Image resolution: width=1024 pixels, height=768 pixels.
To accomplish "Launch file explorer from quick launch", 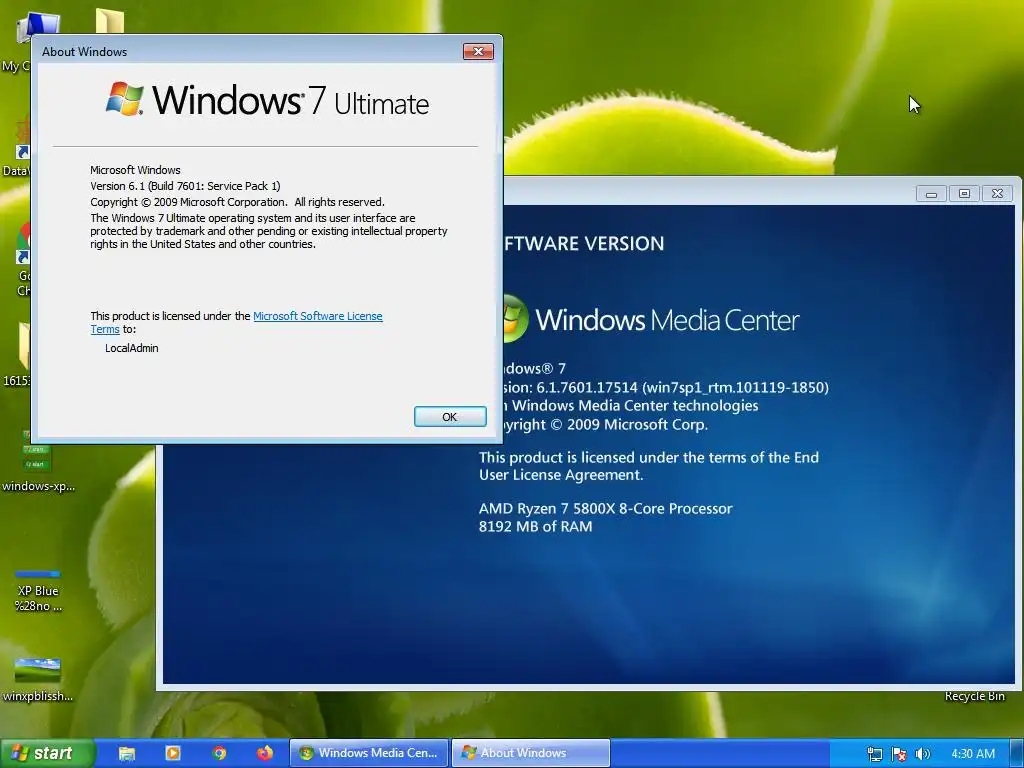I will point(127,754).
